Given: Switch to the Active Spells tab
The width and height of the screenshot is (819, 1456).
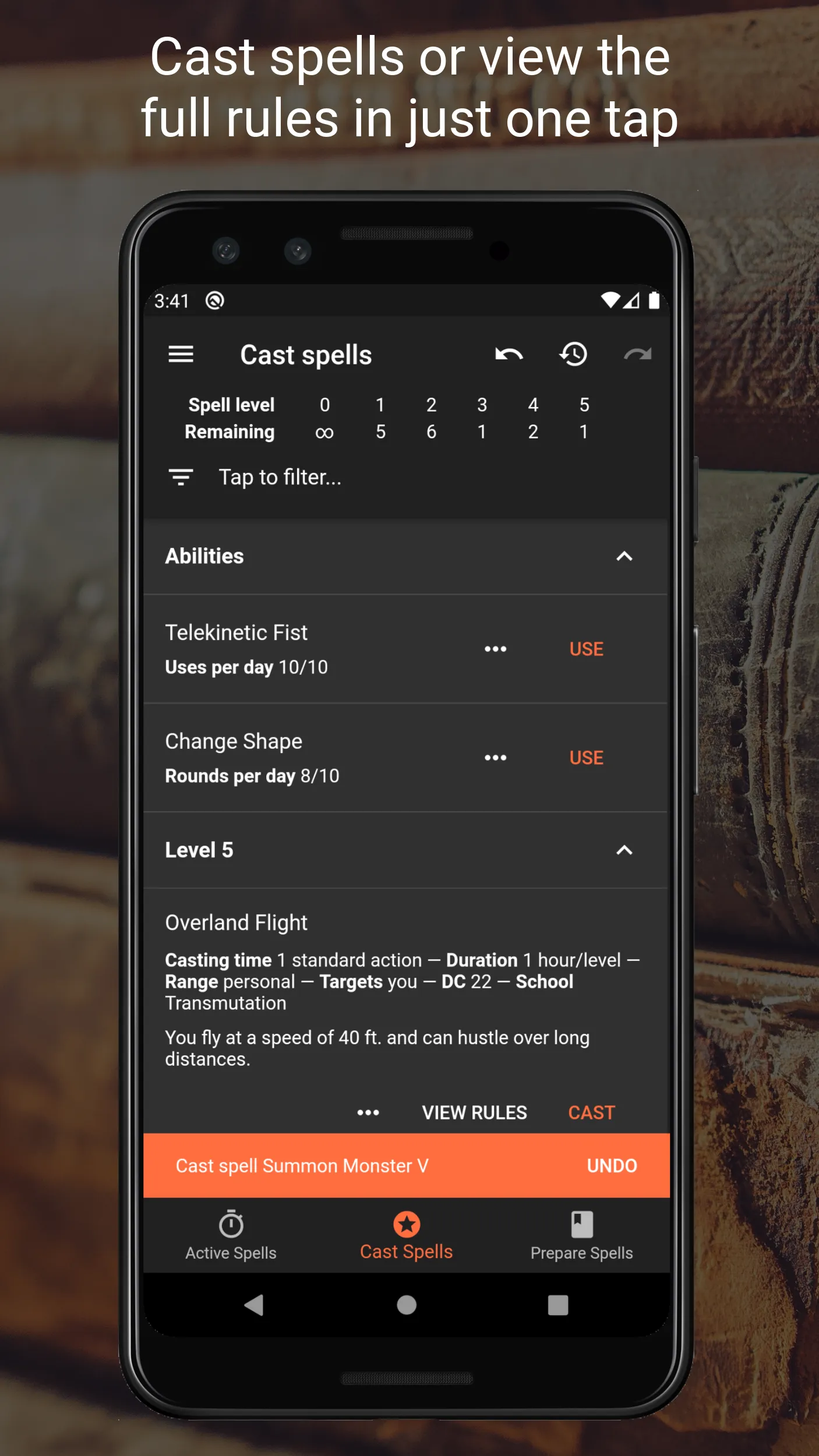Looking at the screenshot, I should pyautogui.click(x=231, y=1235).
